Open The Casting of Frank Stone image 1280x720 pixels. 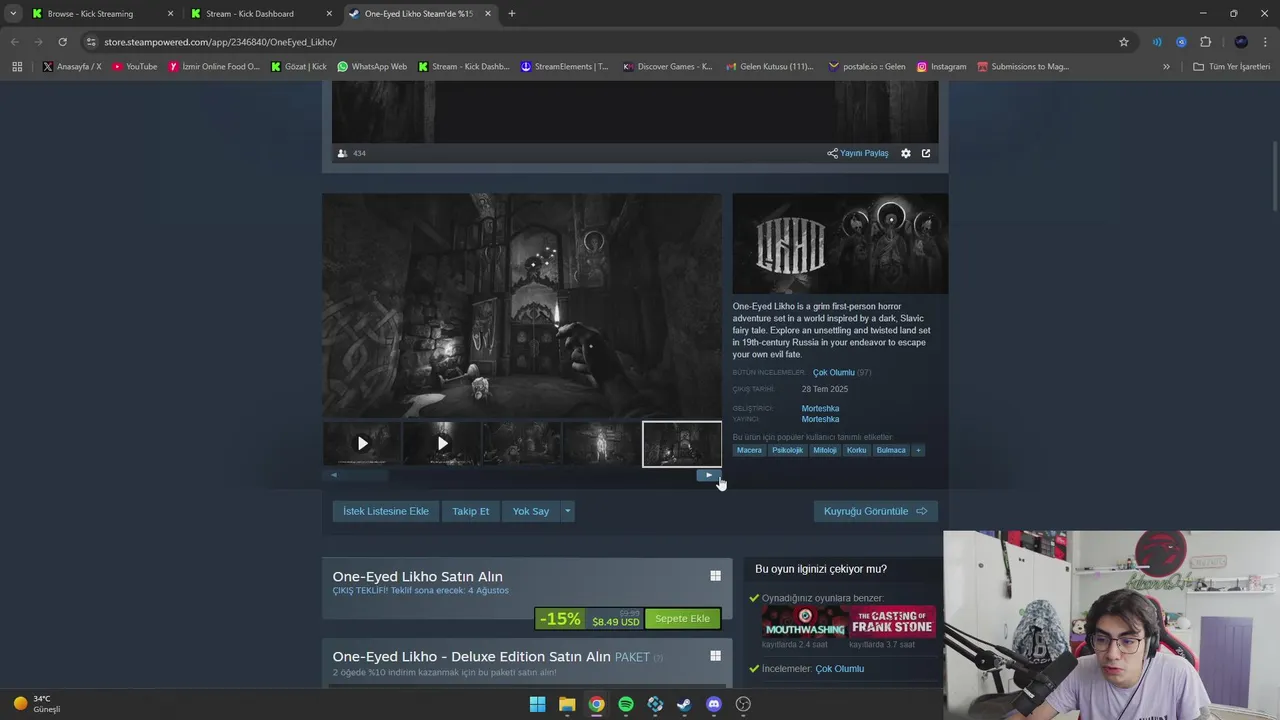click(892, 621)
